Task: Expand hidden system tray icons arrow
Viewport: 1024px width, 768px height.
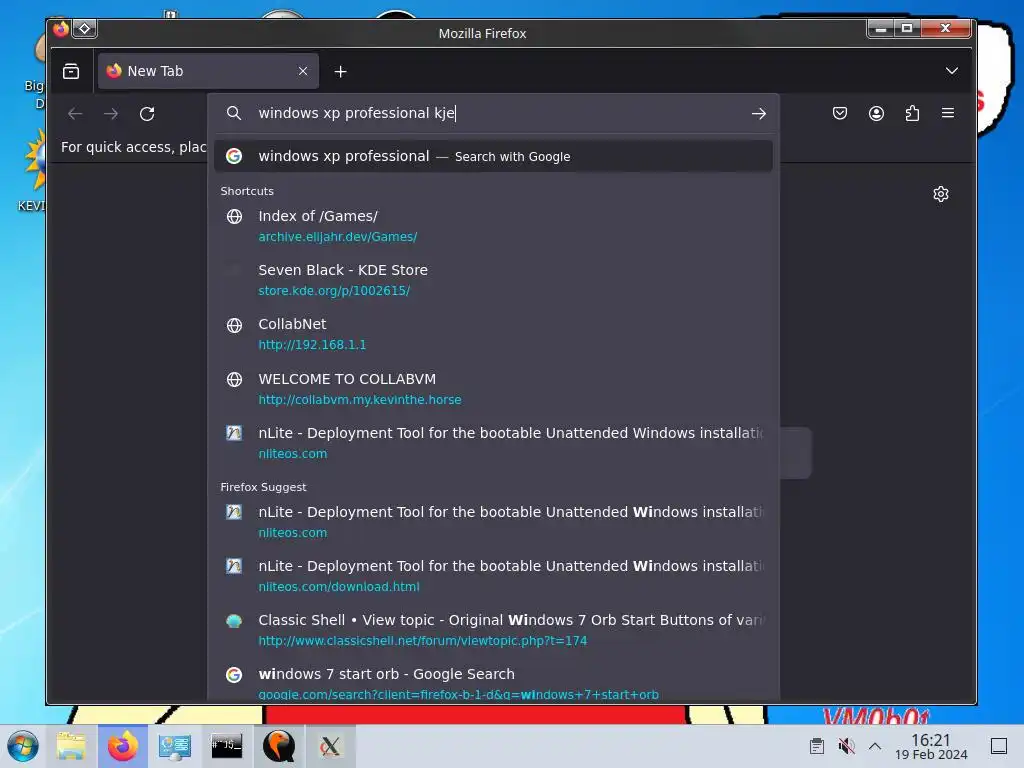Action: click(x=875, y=746)
